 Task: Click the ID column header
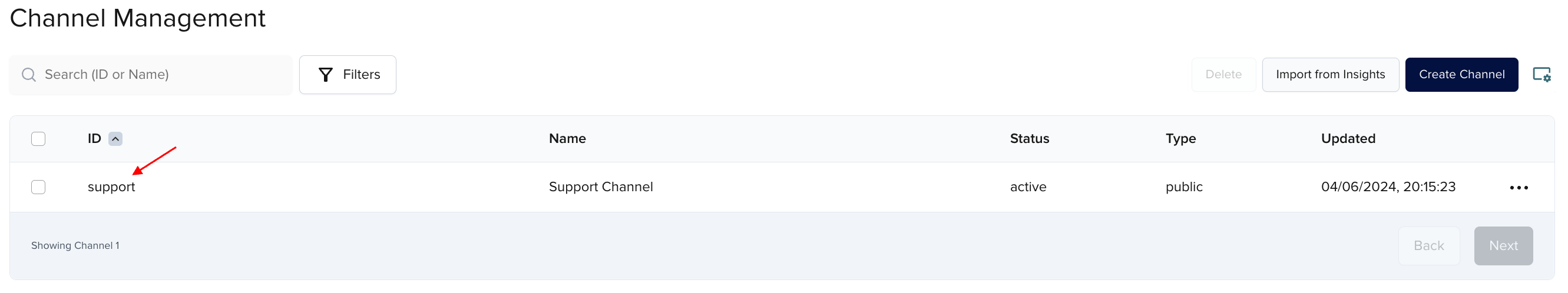(x=94, y=139)
